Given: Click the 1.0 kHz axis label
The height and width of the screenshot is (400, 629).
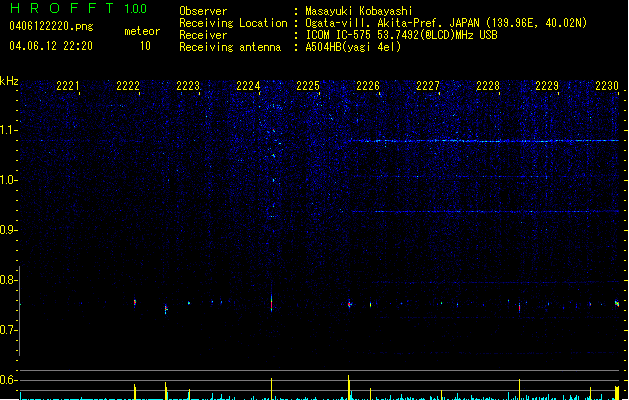Looking at the screenshot, I should (8, 180).
